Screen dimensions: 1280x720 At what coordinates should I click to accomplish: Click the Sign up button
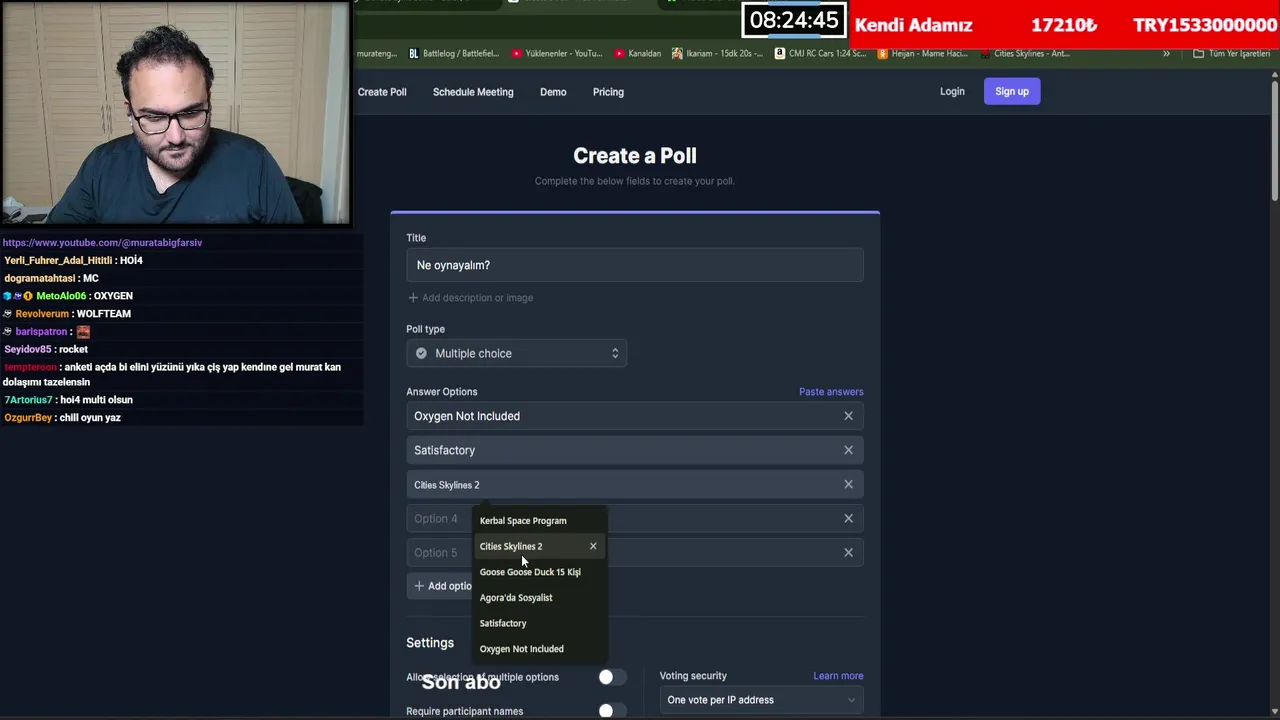point(1012,92)
